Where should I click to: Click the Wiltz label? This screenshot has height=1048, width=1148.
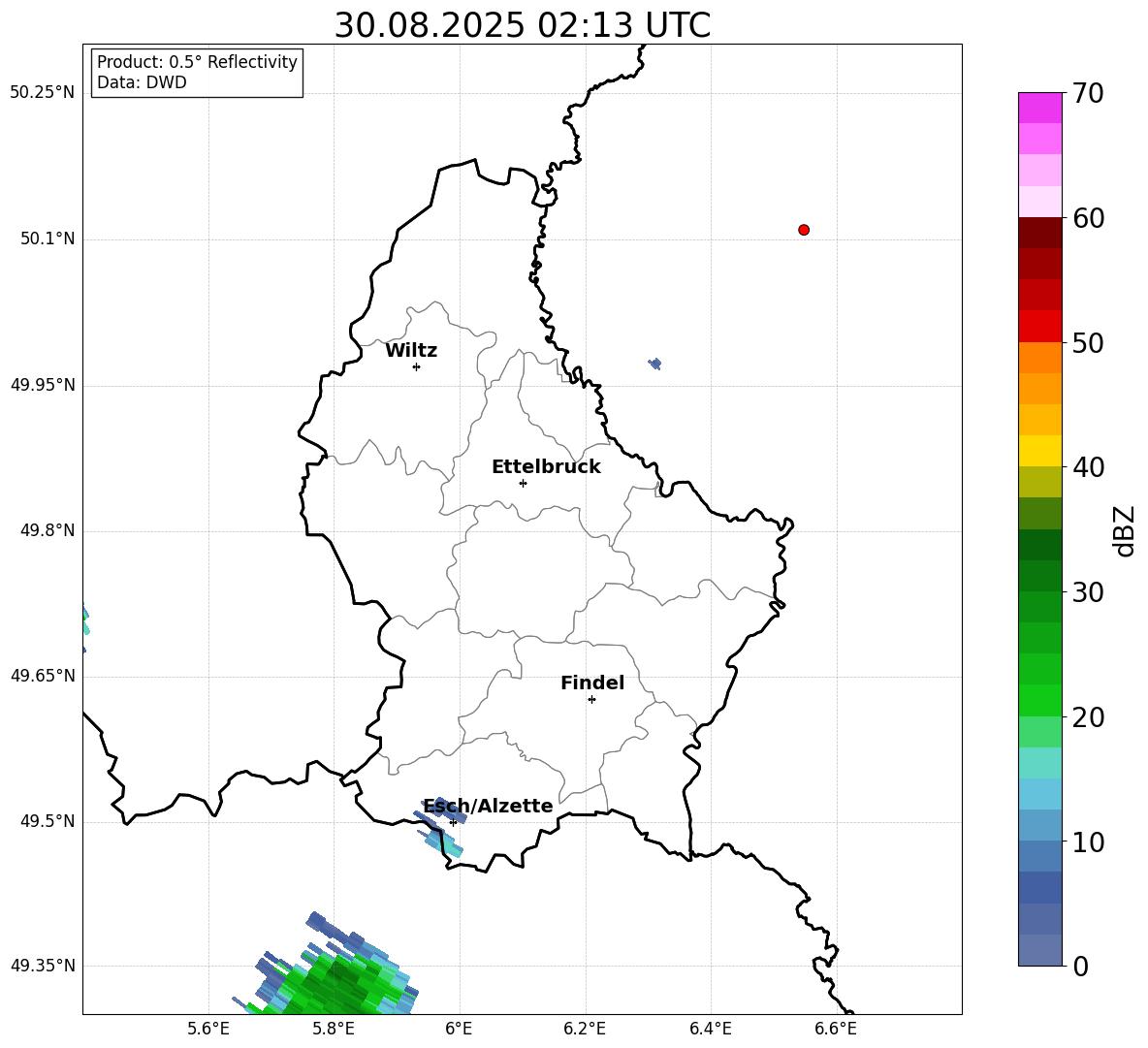[411, 351]
